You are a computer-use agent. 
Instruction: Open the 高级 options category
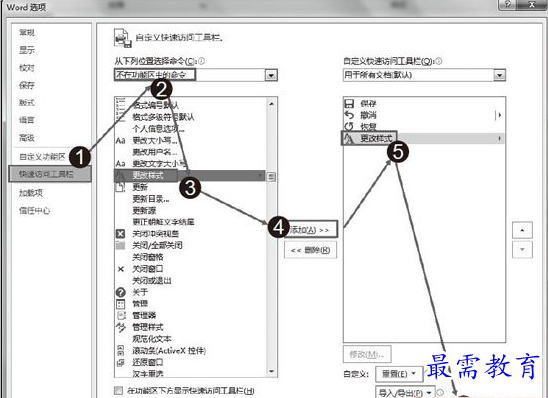coord(27,138)
